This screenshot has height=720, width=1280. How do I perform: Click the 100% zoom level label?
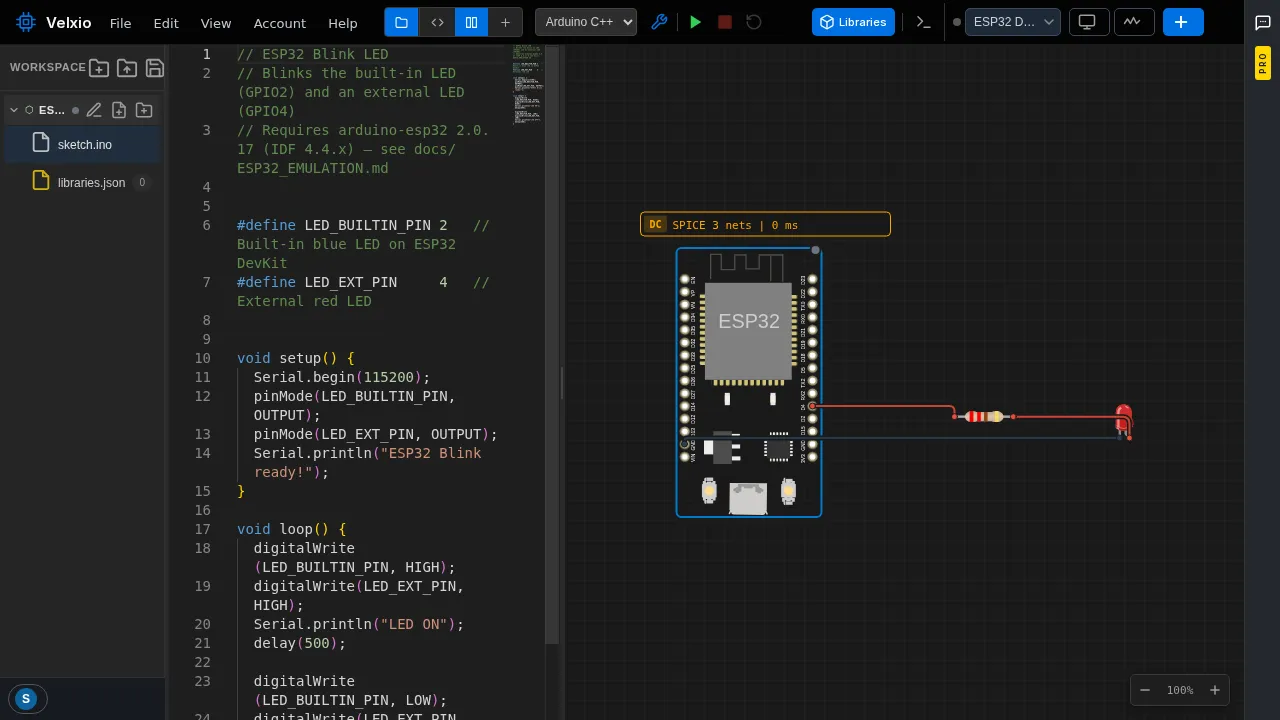click(x=1180, y=690)
